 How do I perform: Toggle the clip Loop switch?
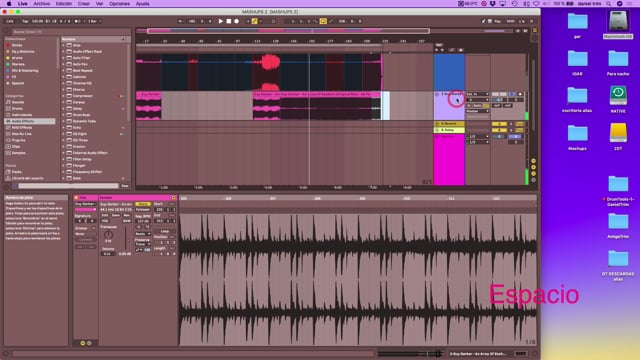pos(164,231)
